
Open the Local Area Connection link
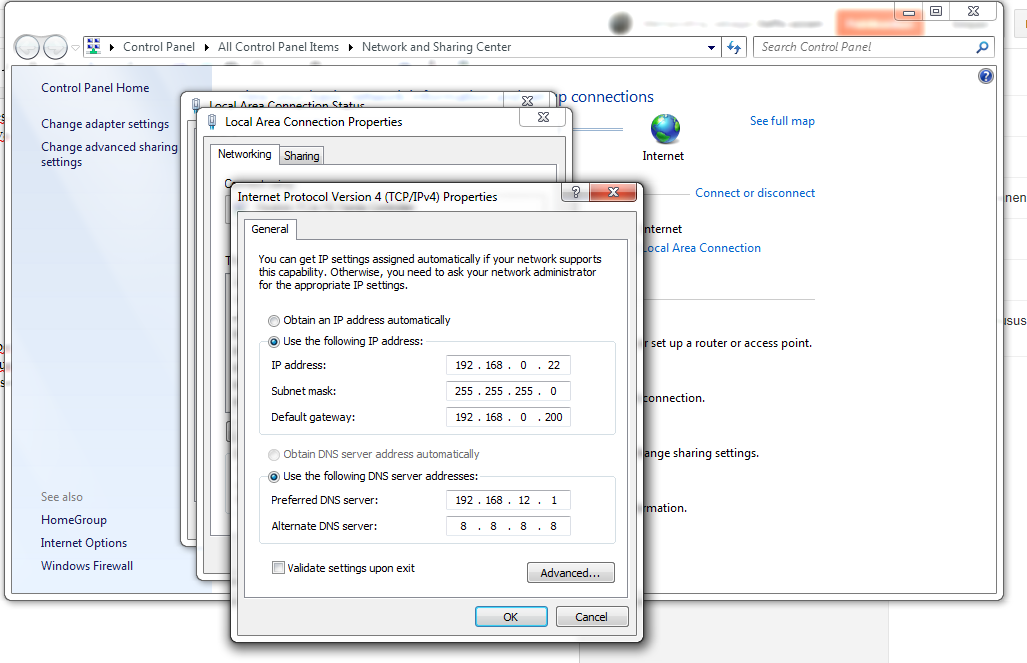[701, 248]
